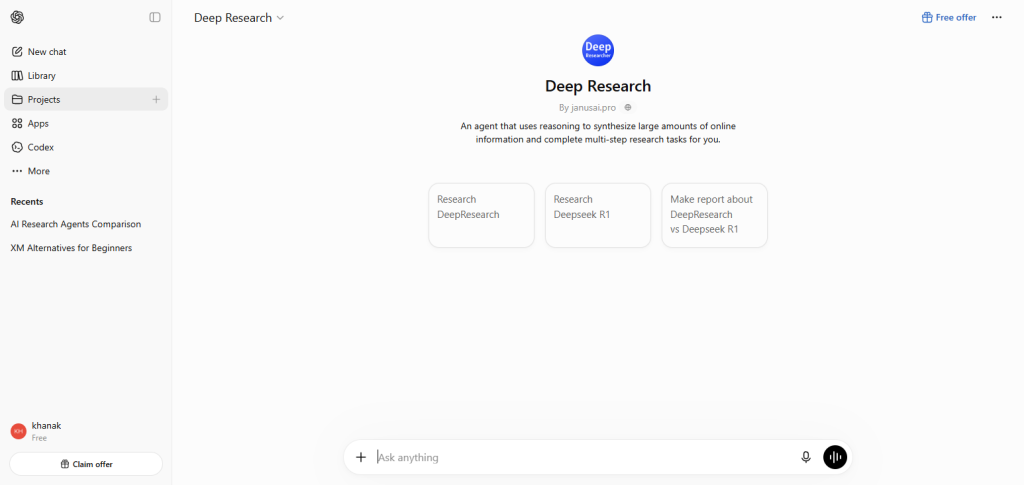Viewport: 1024px width, 485px height.
Task: Click the Recents heading
Action: click(x=27, y=202)
